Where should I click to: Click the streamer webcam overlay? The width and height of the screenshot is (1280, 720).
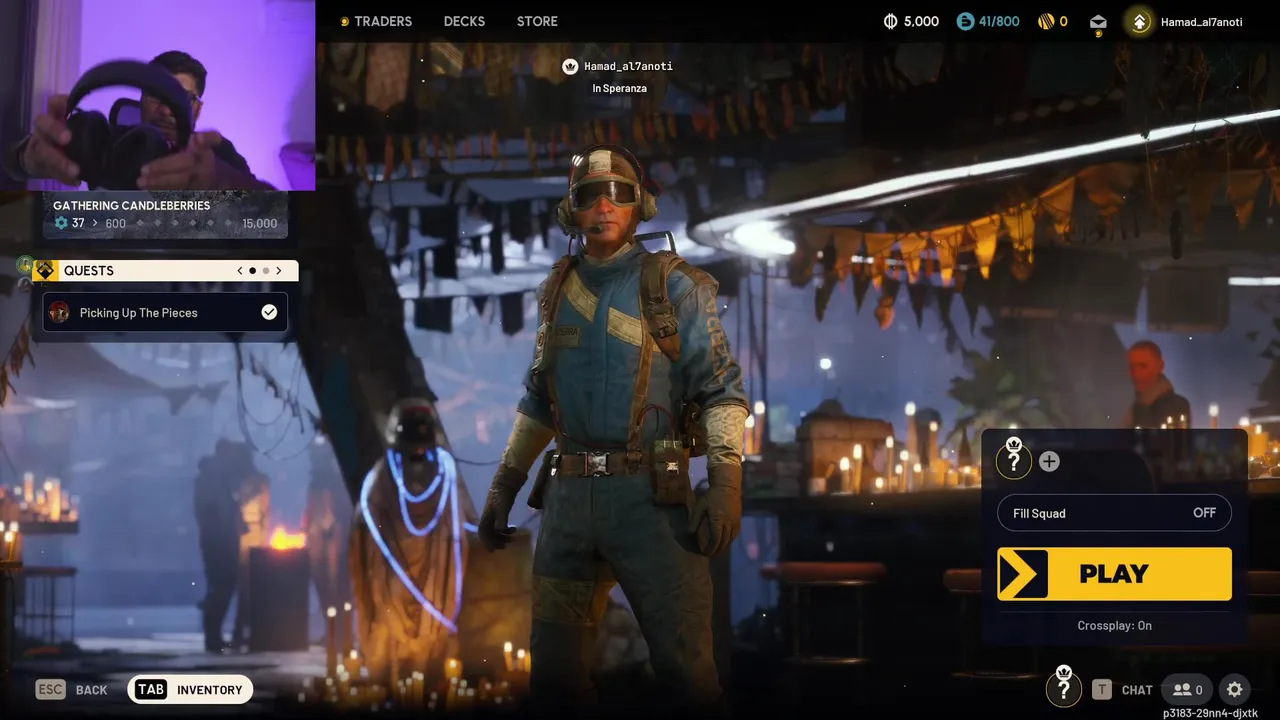pos(158,95)
